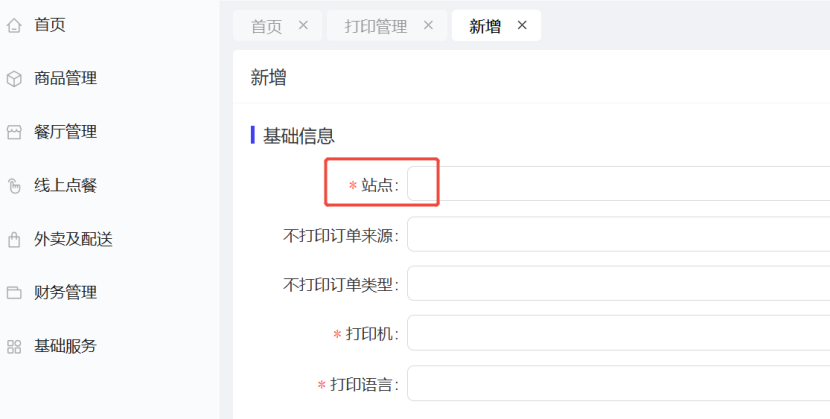The height and width of the screenshot is (419, 830).
Task: Close the 新增 tab
Action: (522, 25)
